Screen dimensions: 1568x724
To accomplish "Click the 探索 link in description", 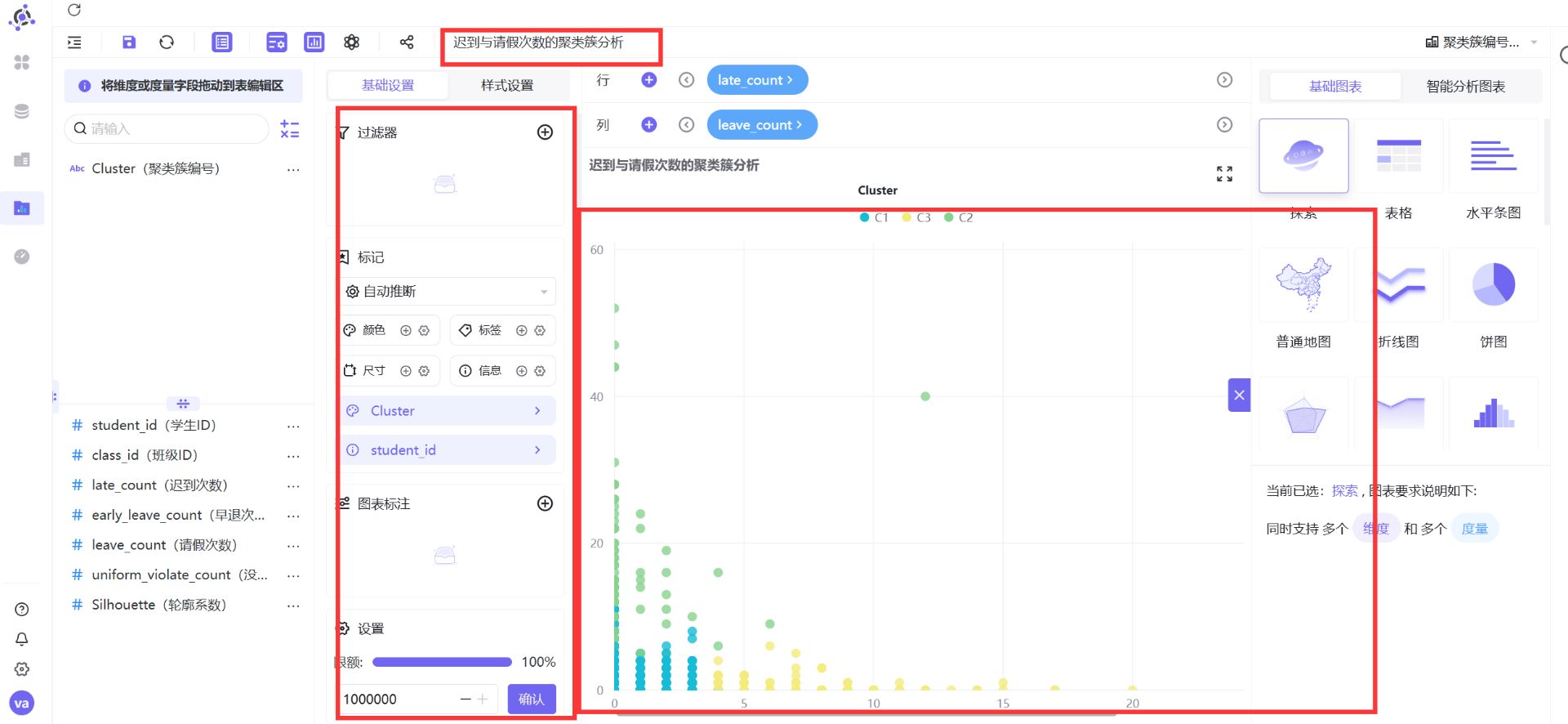I will click(1344, 491).
